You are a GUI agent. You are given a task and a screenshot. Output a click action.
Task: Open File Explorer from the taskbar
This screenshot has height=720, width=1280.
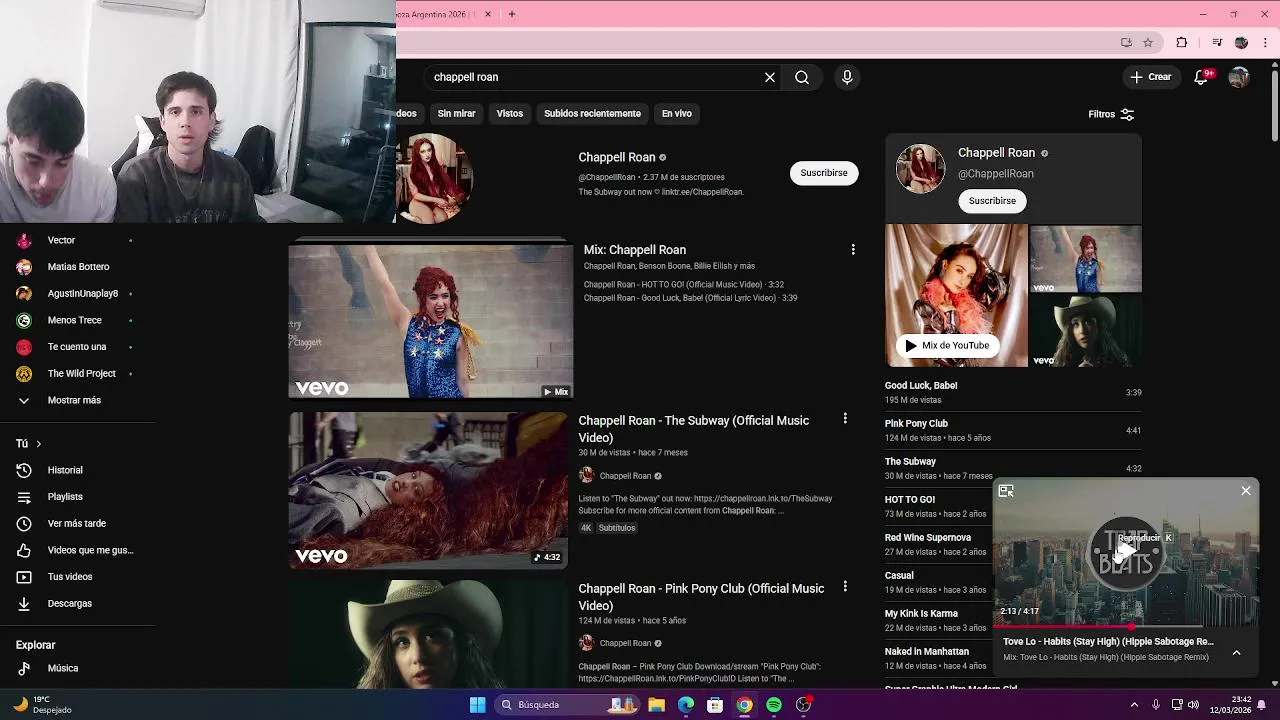tap(656, 705)
